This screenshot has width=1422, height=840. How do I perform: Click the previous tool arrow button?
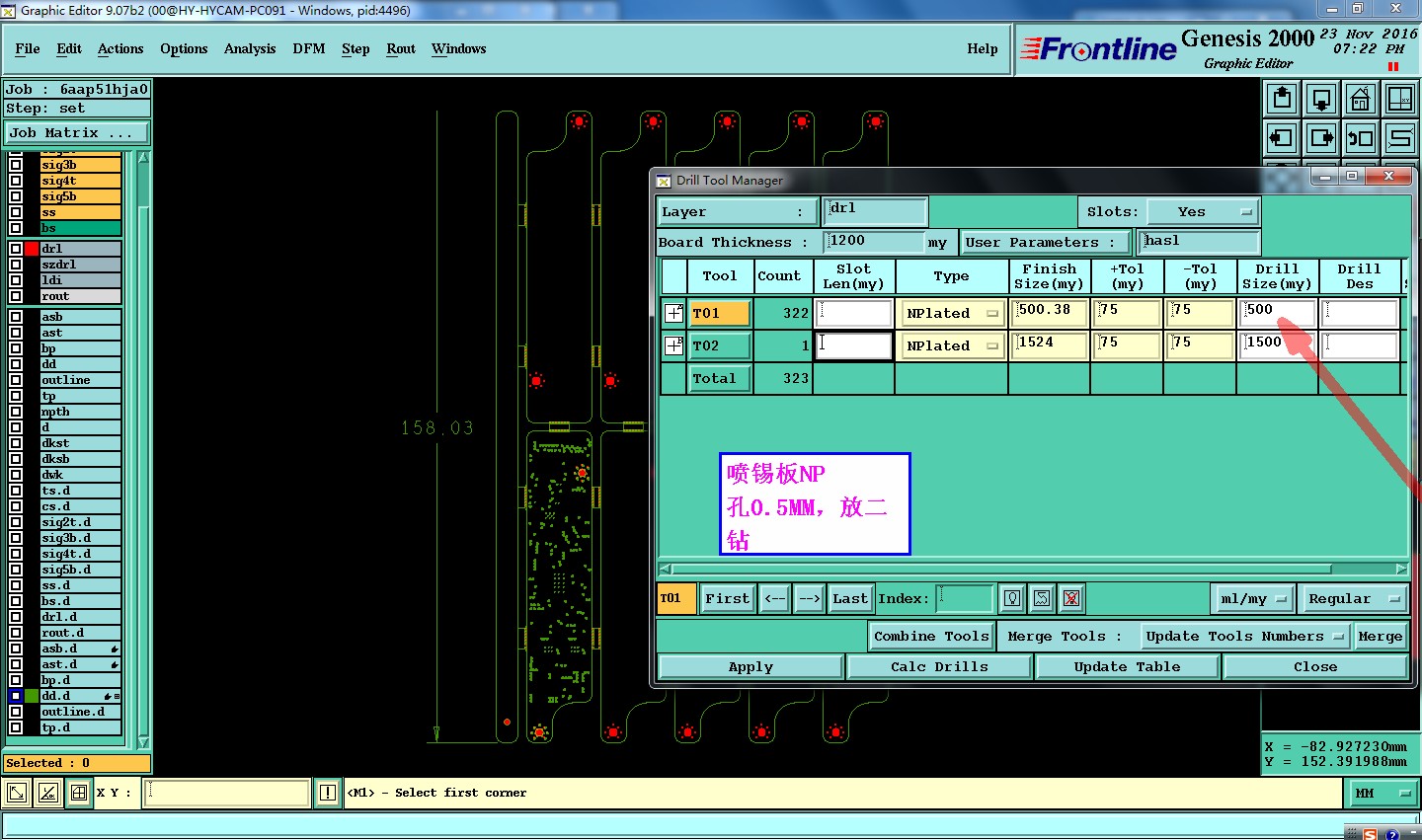(775, 598)
